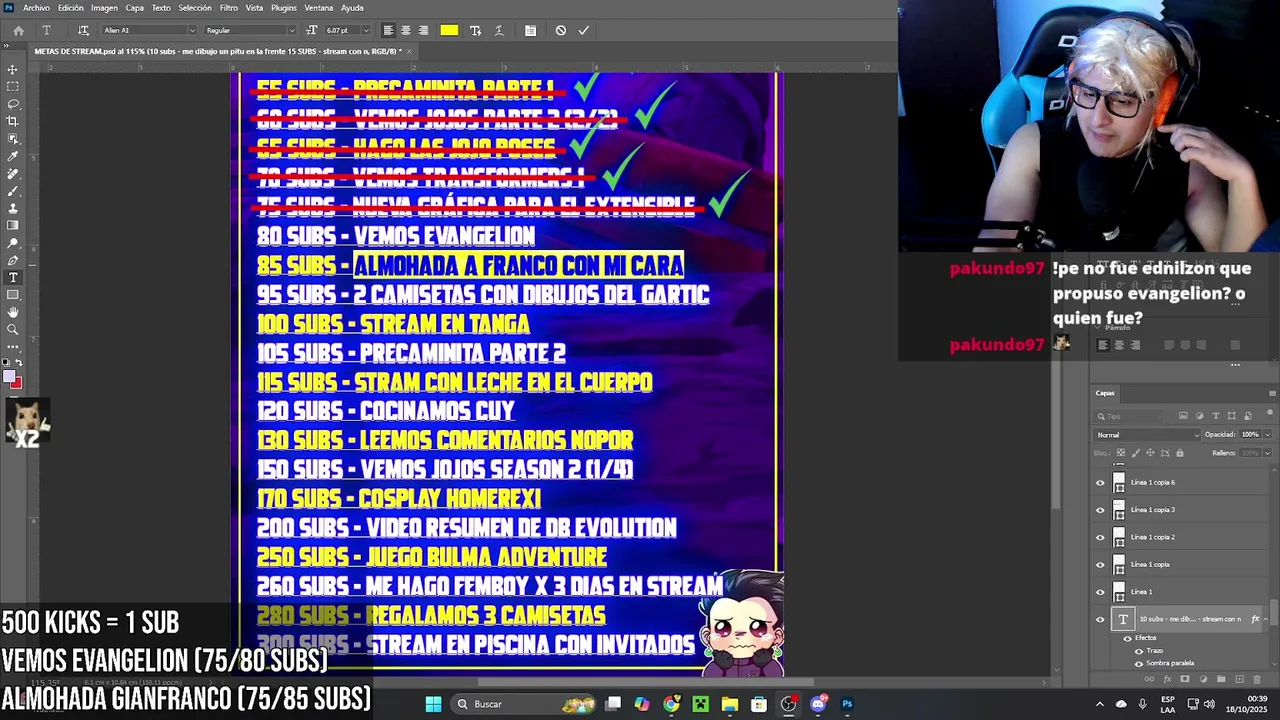Select the Rectangular Marquee tool
The image size is (1280, 720).
13,86
